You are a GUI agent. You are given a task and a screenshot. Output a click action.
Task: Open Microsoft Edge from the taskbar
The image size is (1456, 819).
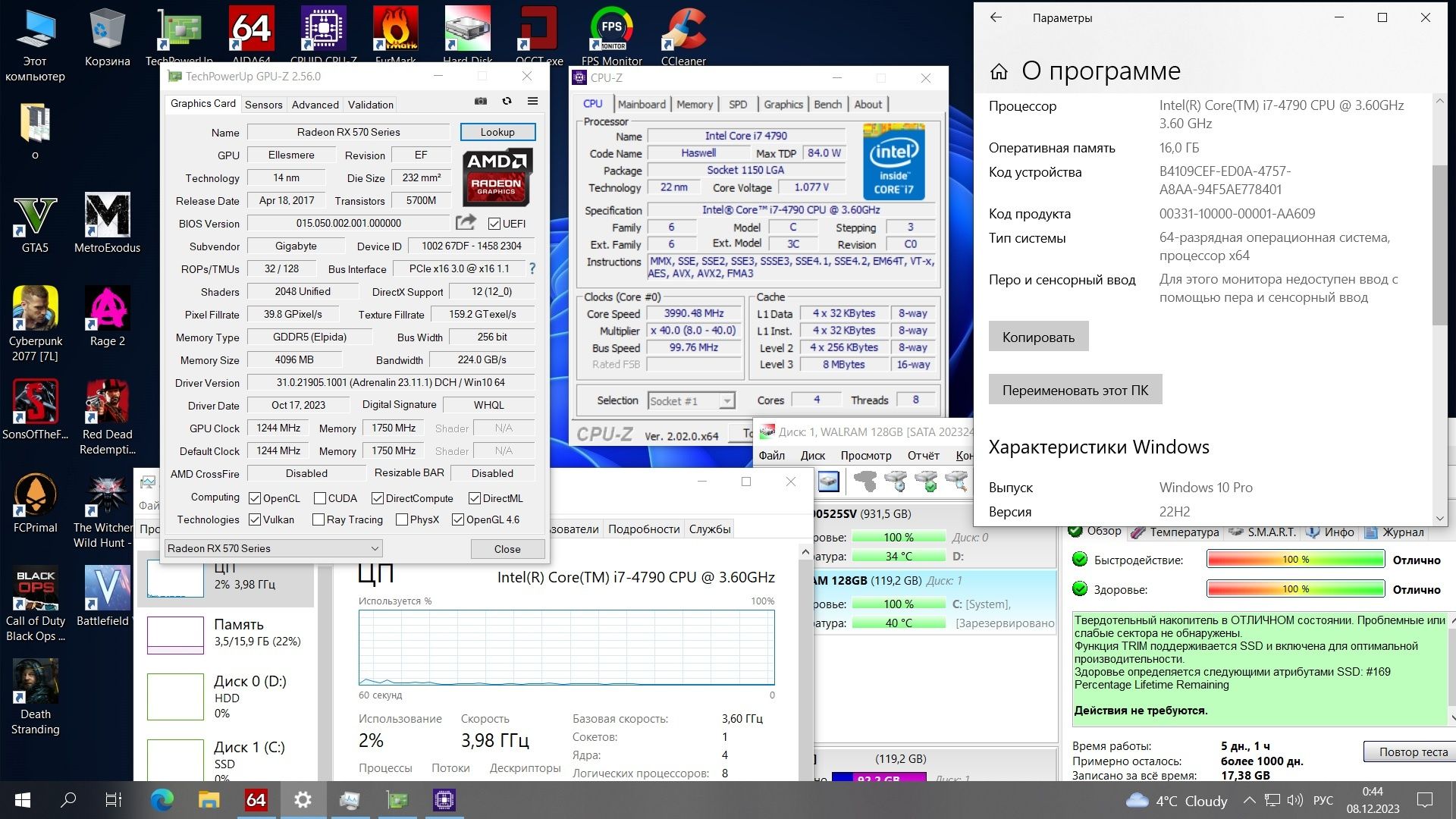162,800
